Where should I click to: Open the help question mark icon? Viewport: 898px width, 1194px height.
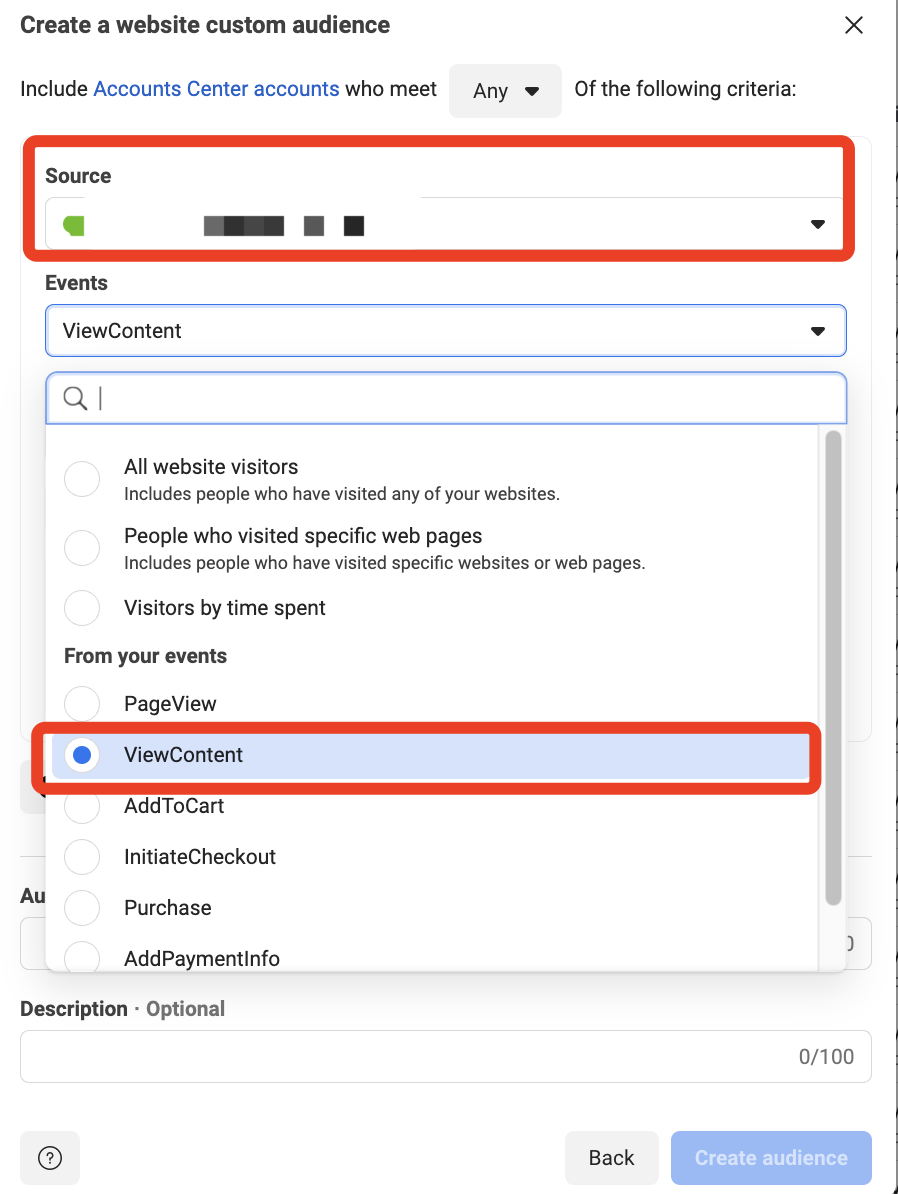click(50, 1157)
